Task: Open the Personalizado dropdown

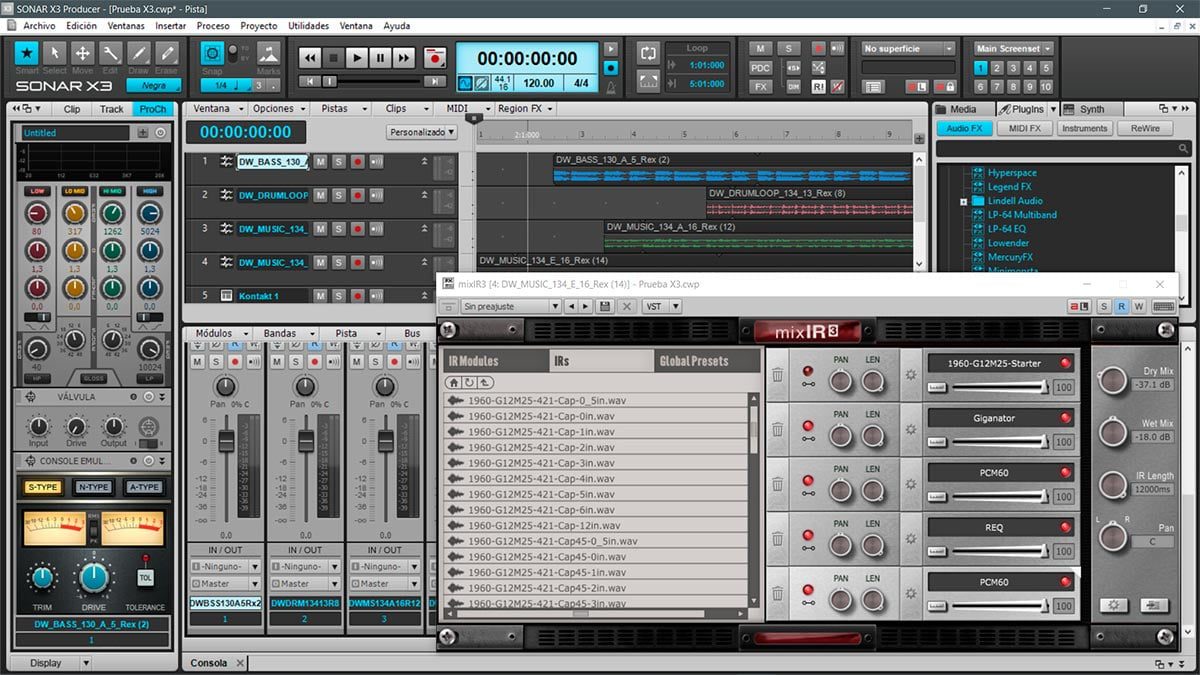Action: point(422,132)
